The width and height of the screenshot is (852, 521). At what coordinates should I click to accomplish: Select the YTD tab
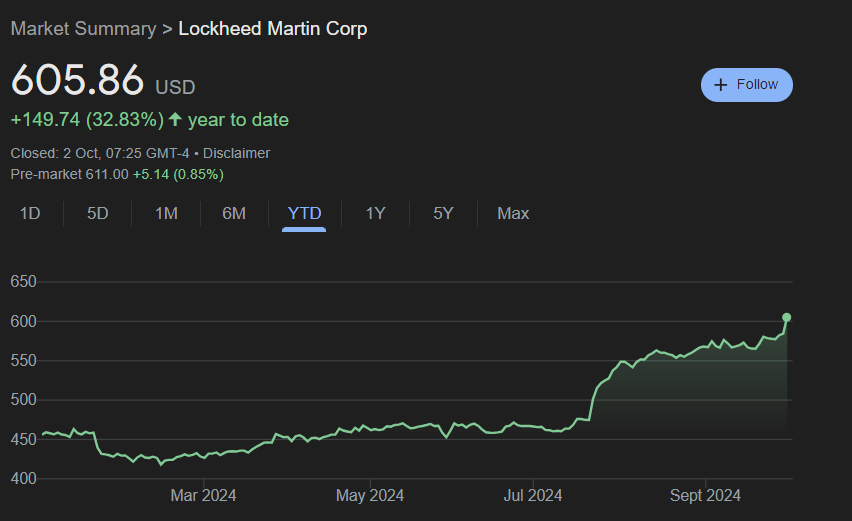pos(304,214)
